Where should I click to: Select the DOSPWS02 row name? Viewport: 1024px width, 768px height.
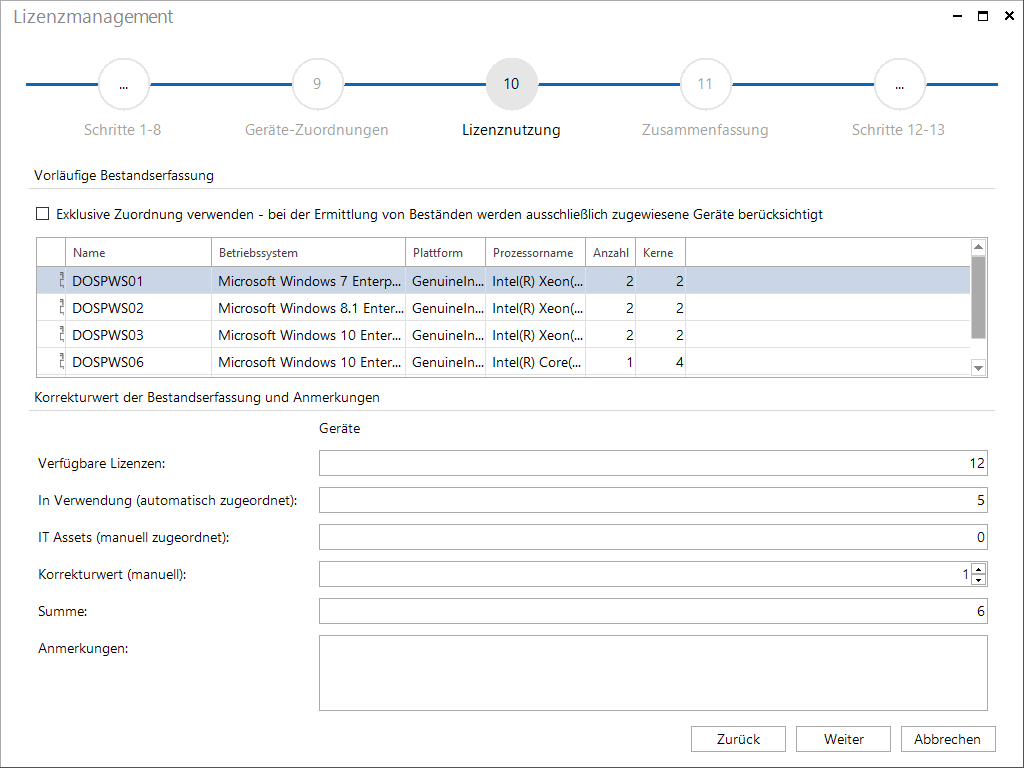tap(108, 308)
